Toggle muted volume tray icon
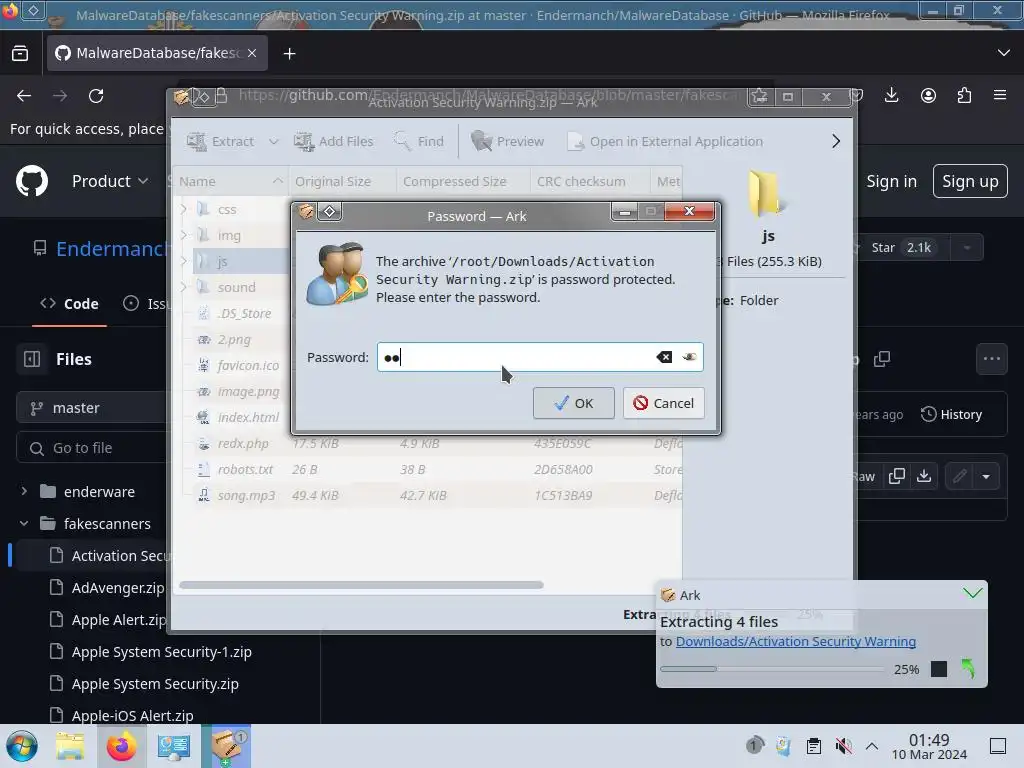Image resolution: width=1024 pixels, height=768 pixels. pos(843,746)
